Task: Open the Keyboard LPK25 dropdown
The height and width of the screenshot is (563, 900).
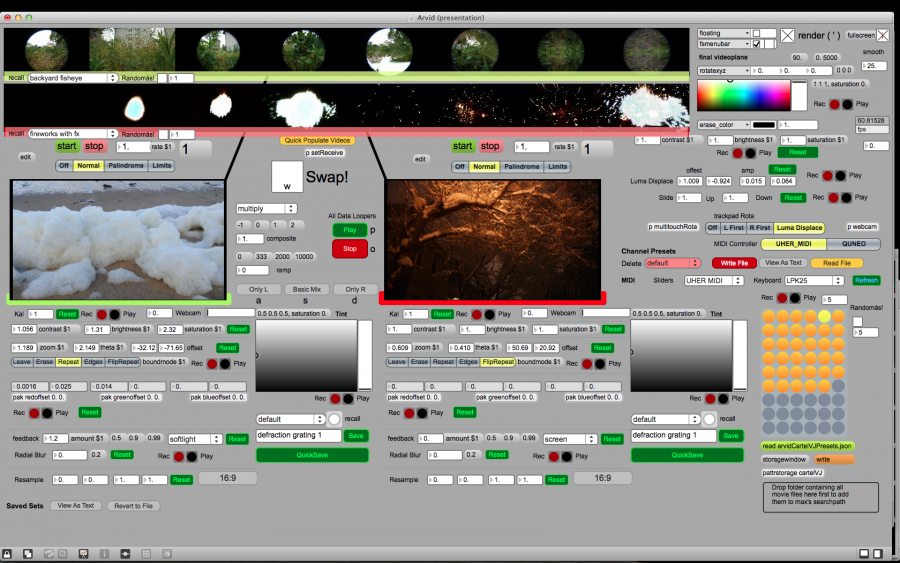Action: click(814, 281)
